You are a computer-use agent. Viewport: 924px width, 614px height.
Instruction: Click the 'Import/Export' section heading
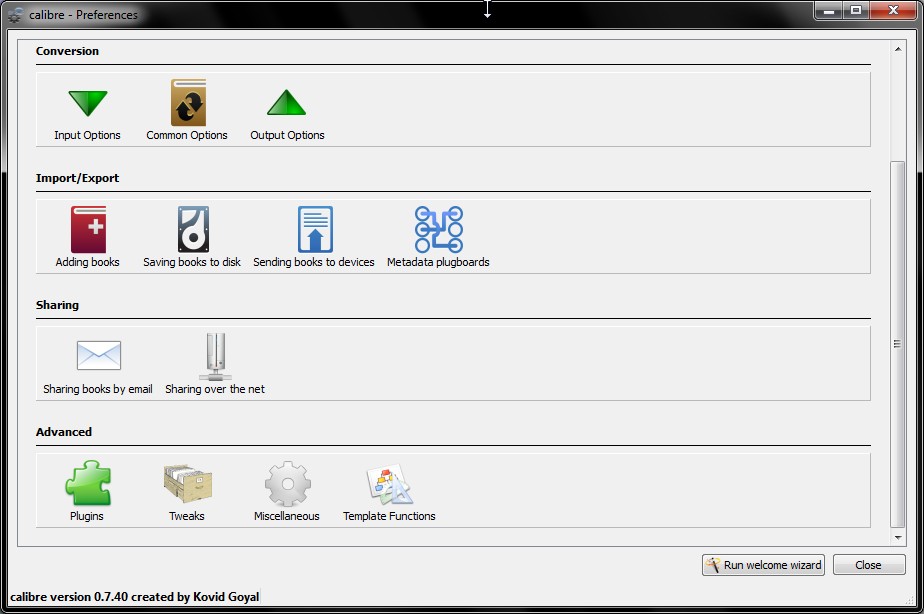tap(77, 178)
